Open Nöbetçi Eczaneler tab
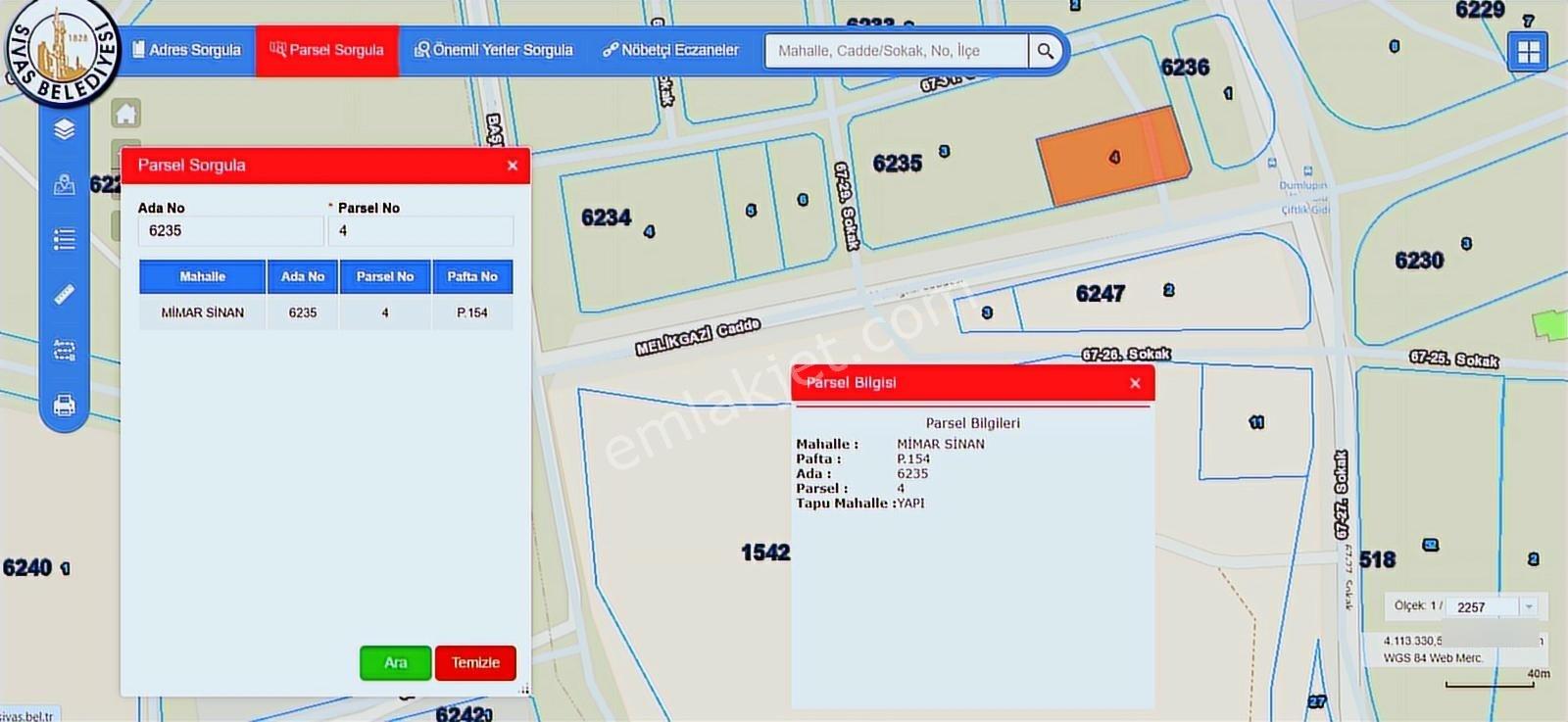Screen dimensions: 1568x722 tap(670, 50)
